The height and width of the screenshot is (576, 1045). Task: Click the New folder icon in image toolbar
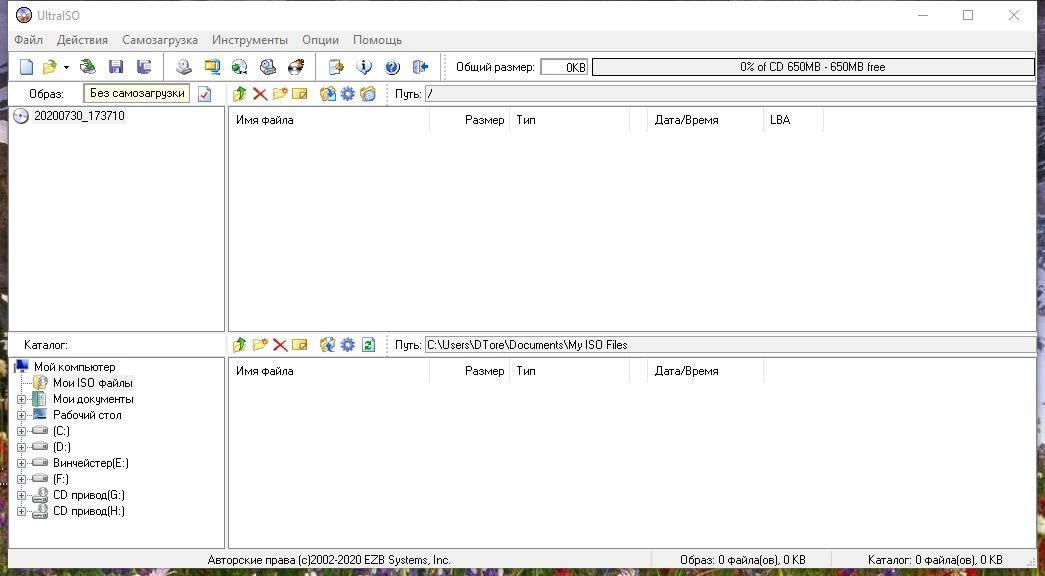point(280,94)
